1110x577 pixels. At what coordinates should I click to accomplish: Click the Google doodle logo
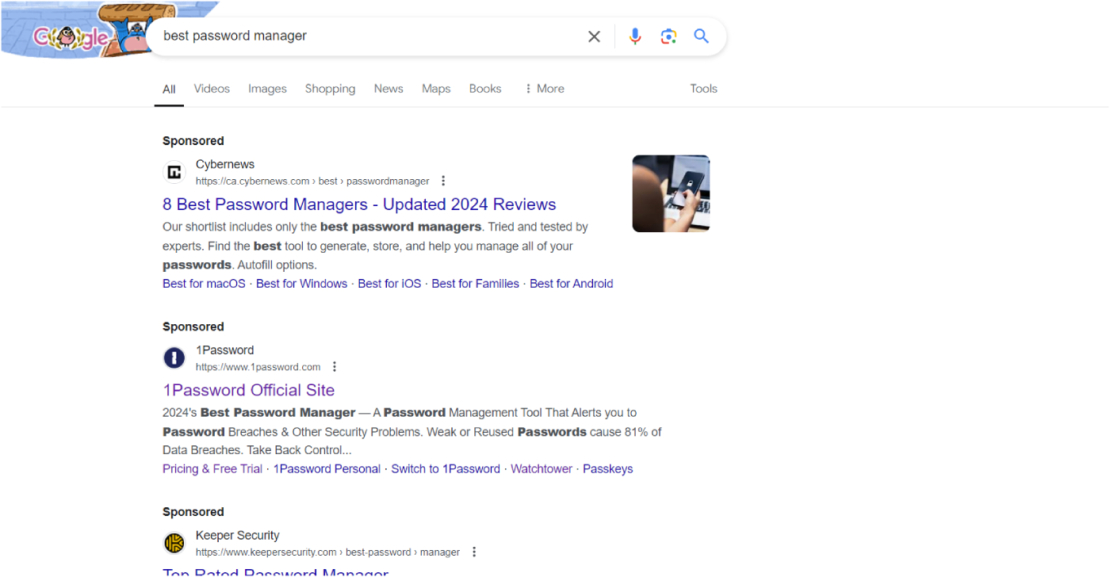(70, 35)
